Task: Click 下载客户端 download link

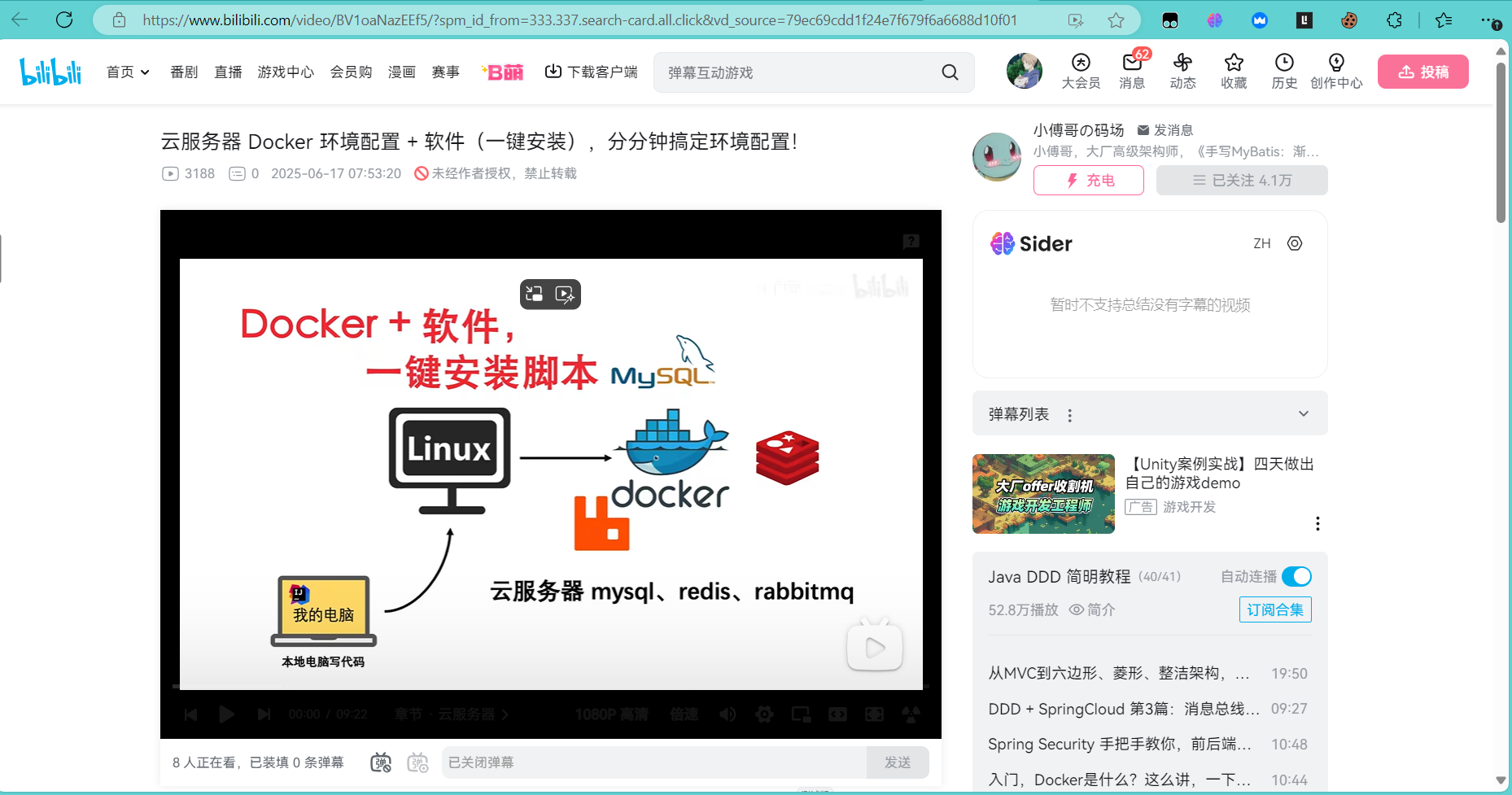Action: coord(591,72)
